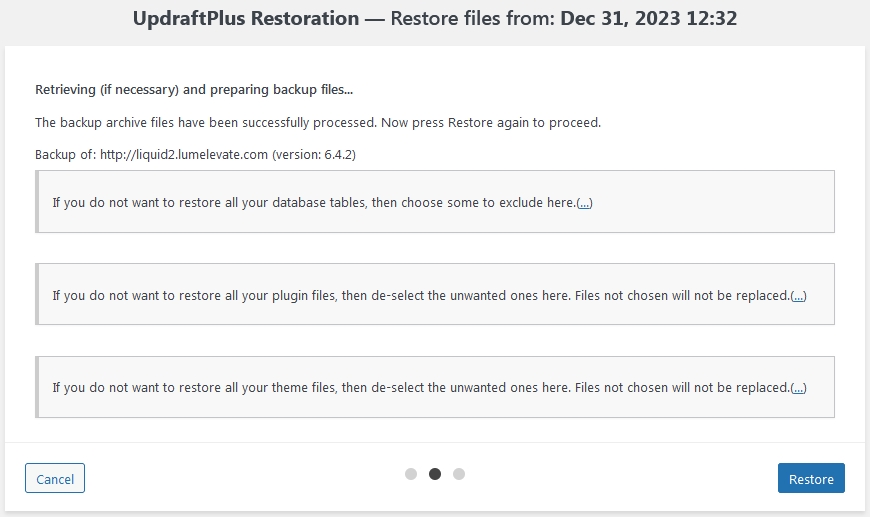Viewport: 870px width, 517px height.
Task: Click the blue Restore button
Action: [x=811, y=479]
